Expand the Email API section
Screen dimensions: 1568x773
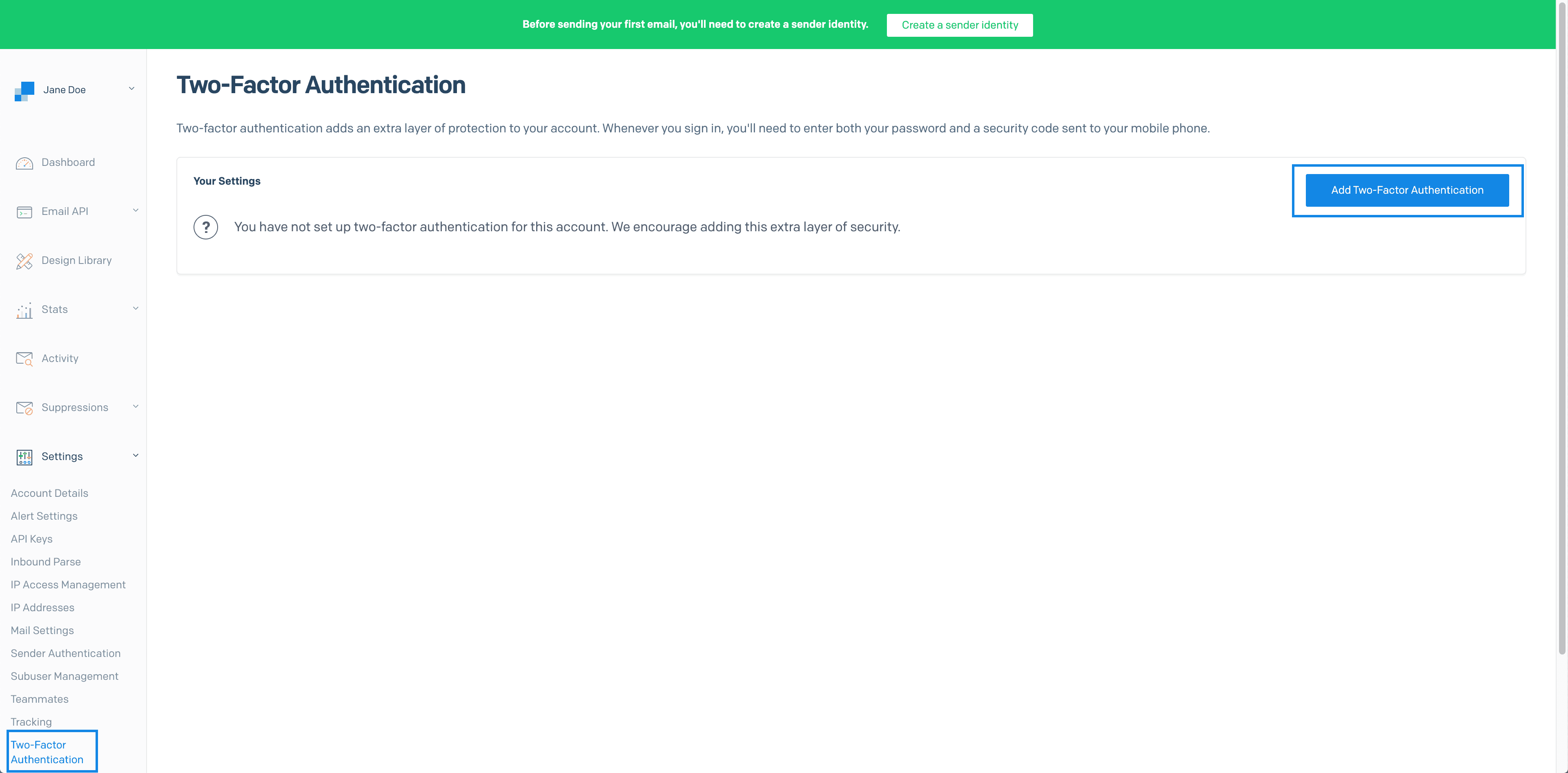135,210
